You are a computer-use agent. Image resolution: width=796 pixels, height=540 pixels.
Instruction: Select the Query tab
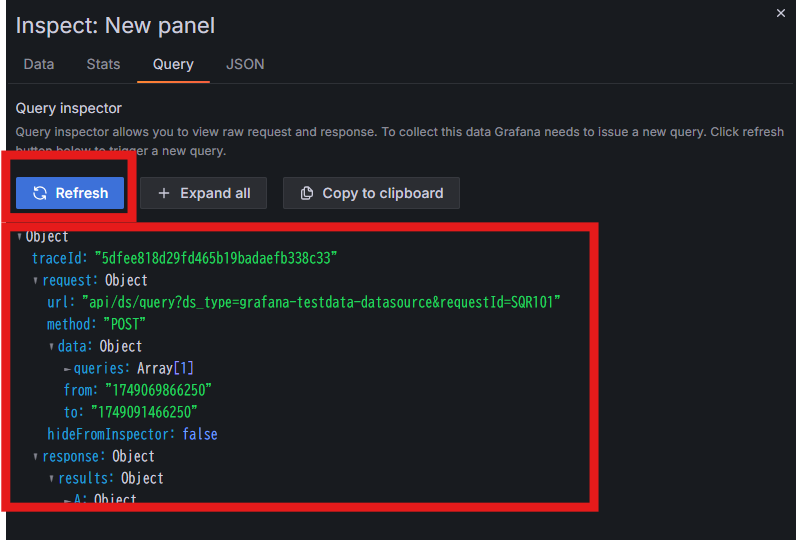tap(173, 64)
